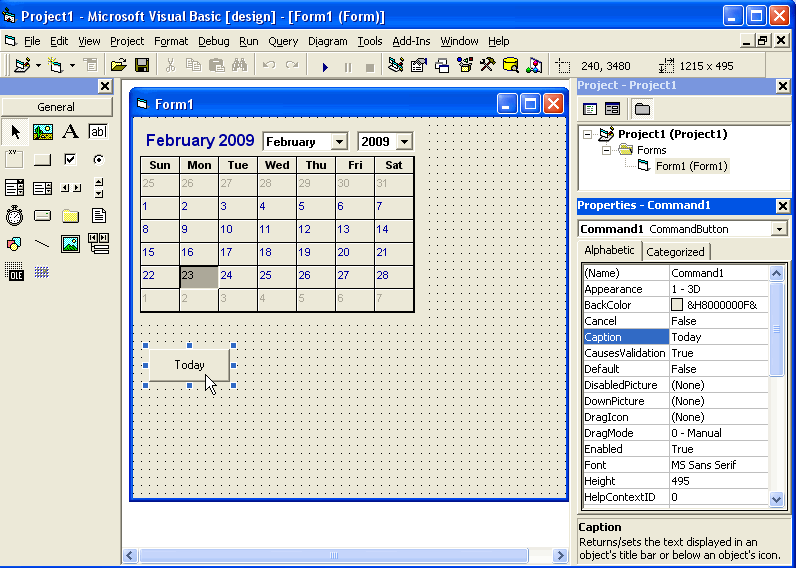Viewport: 796px width, 568px height.
Task: Switch to the Categorized properties tab
Action: [675, 252]
